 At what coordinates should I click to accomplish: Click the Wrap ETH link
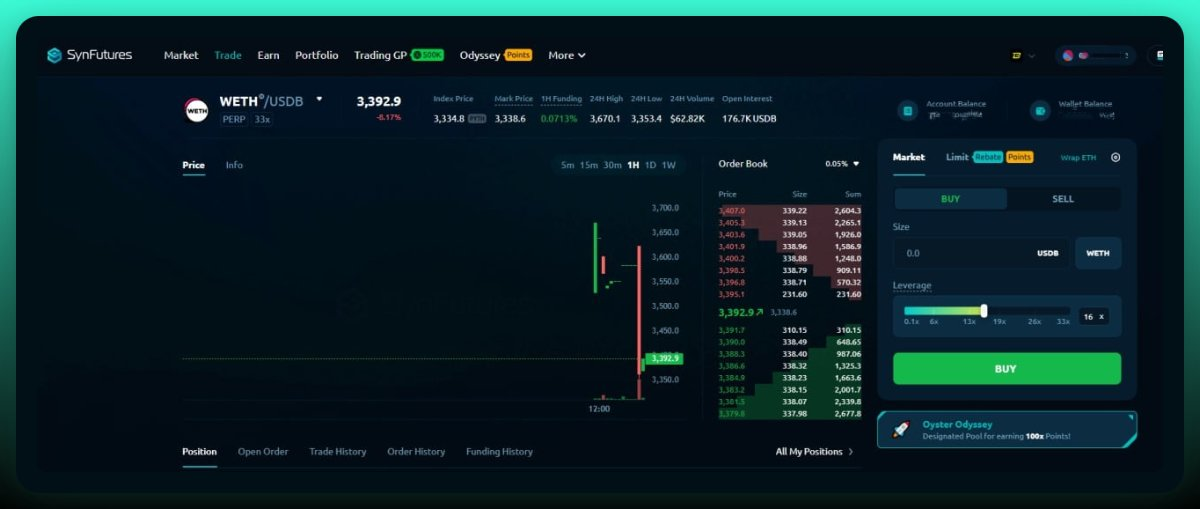(1078, 158)
